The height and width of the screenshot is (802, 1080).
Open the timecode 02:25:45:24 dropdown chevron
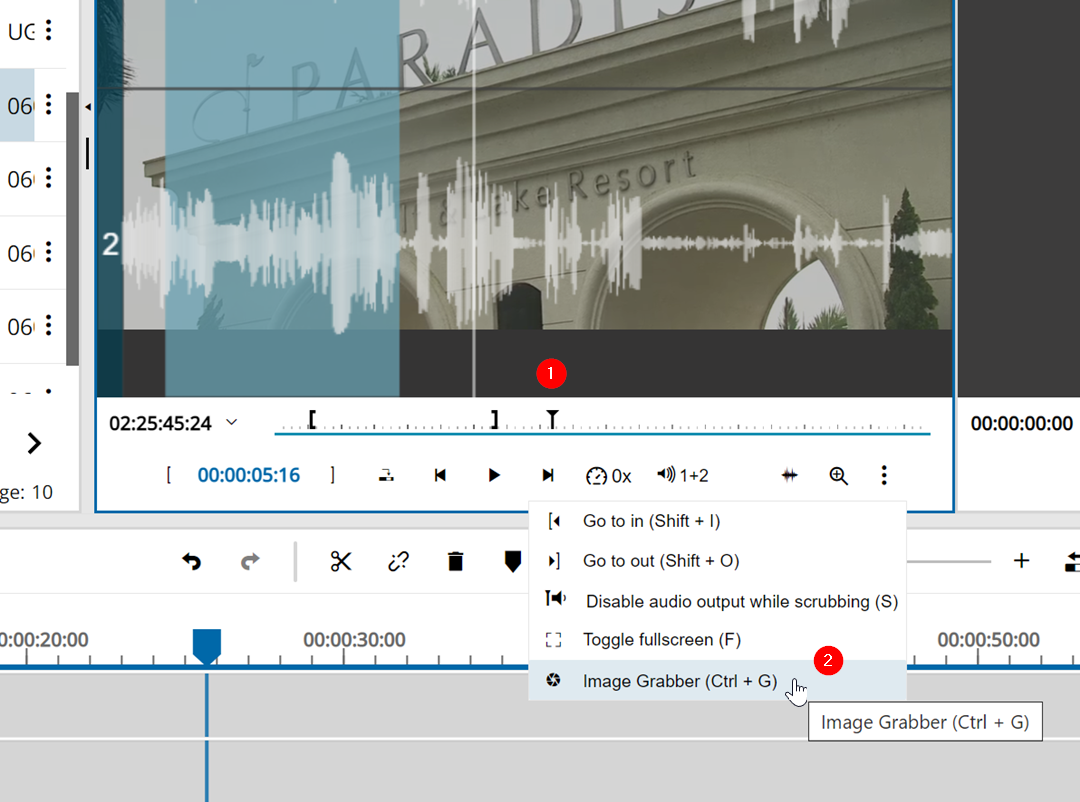pyautogui.click(x=232, y=423)
